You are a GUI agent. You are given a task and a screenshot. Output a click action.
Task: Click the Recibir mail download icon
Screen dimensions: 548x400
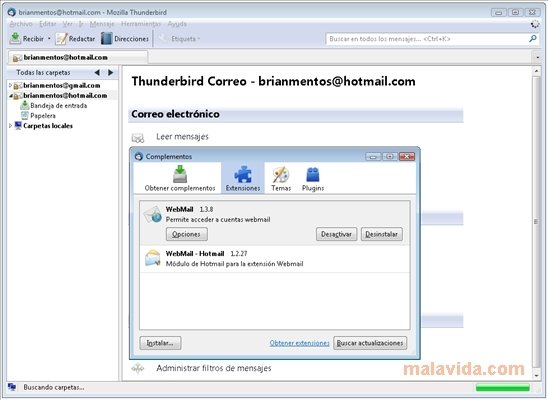point(15,38)
